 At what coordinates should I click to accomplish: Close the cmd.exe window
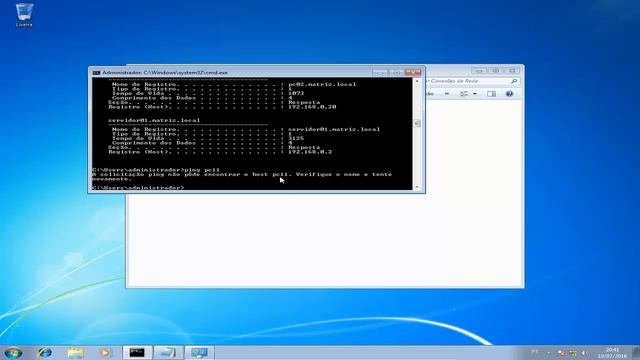pos(413,72)
